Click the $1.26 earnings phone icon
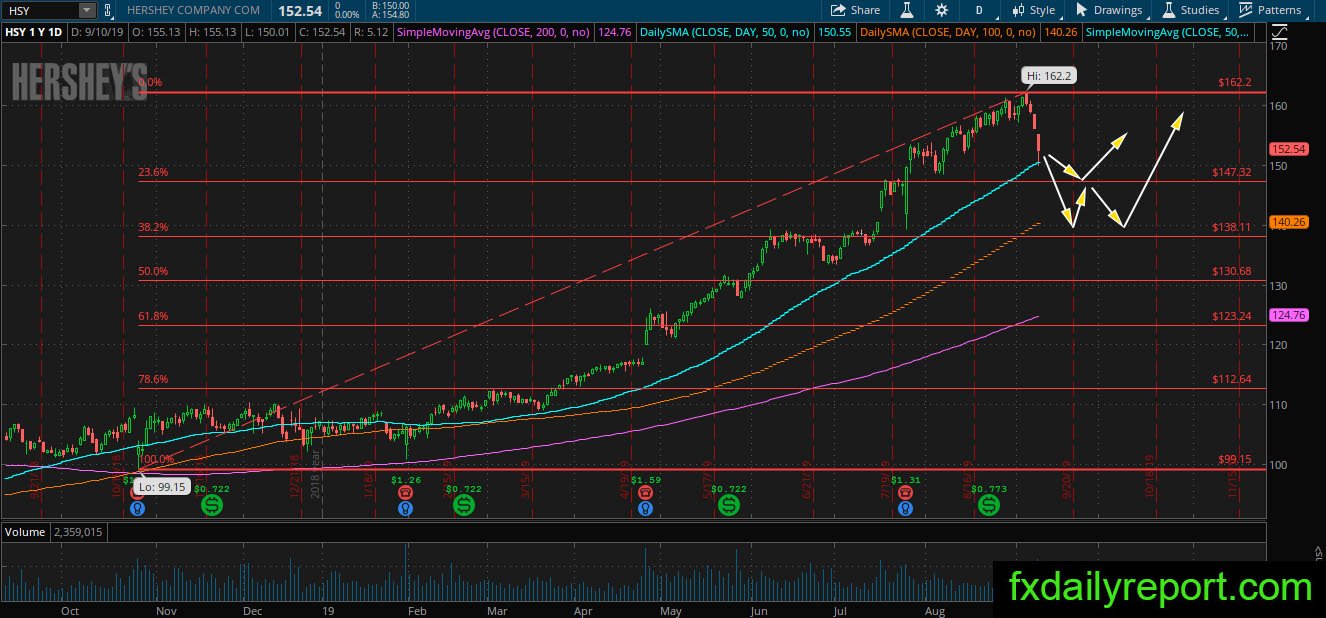Viewport: 1326px width, 618px height. point(404,493)
